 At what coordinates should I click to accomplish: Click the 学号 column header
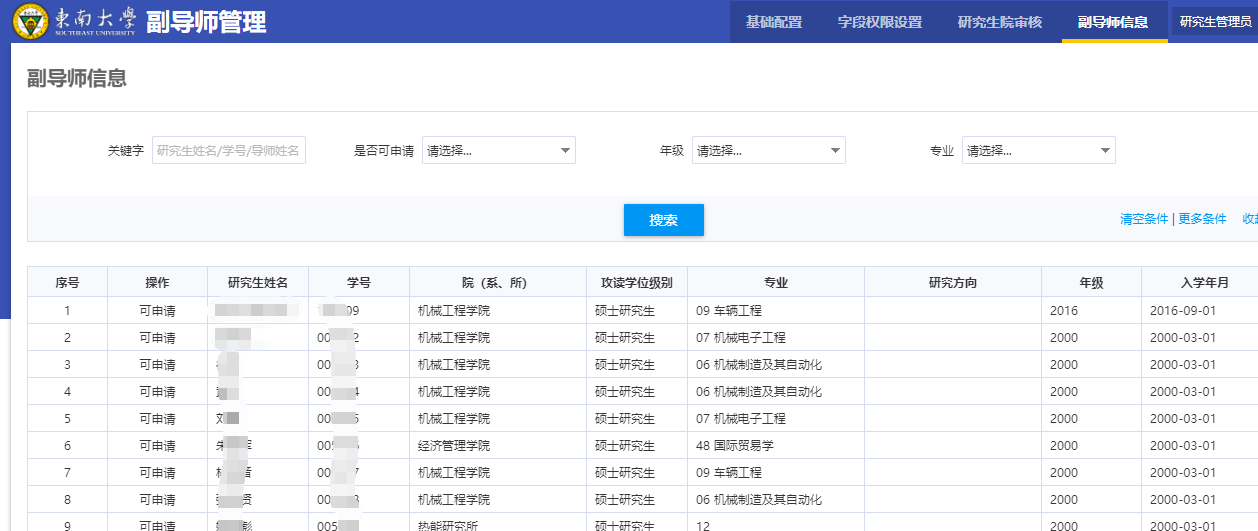pyautogui.click(x=359, y=283)
